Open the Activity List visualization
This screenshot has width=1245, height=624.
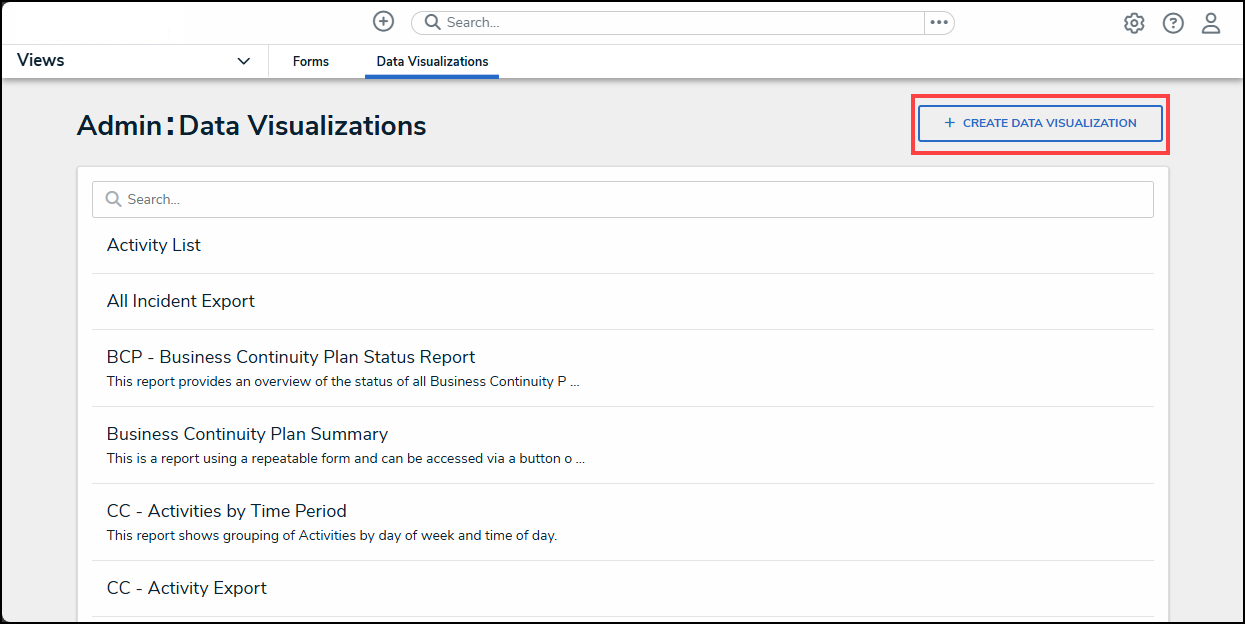pos(154,245)
